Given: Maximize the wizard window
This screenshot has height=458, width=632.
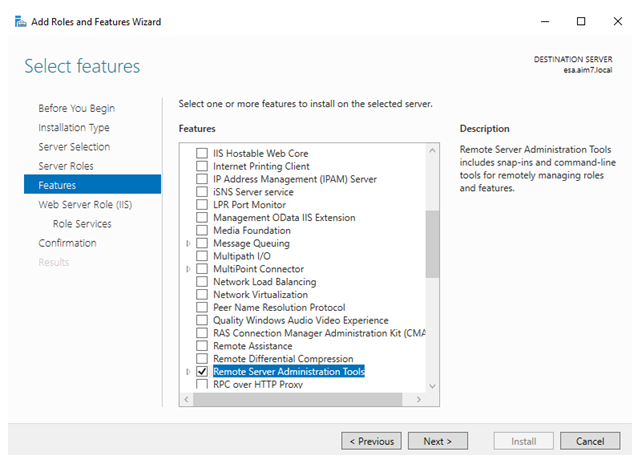Looking at the screenshot, I should pyautogui.click(x=581, y=21).
